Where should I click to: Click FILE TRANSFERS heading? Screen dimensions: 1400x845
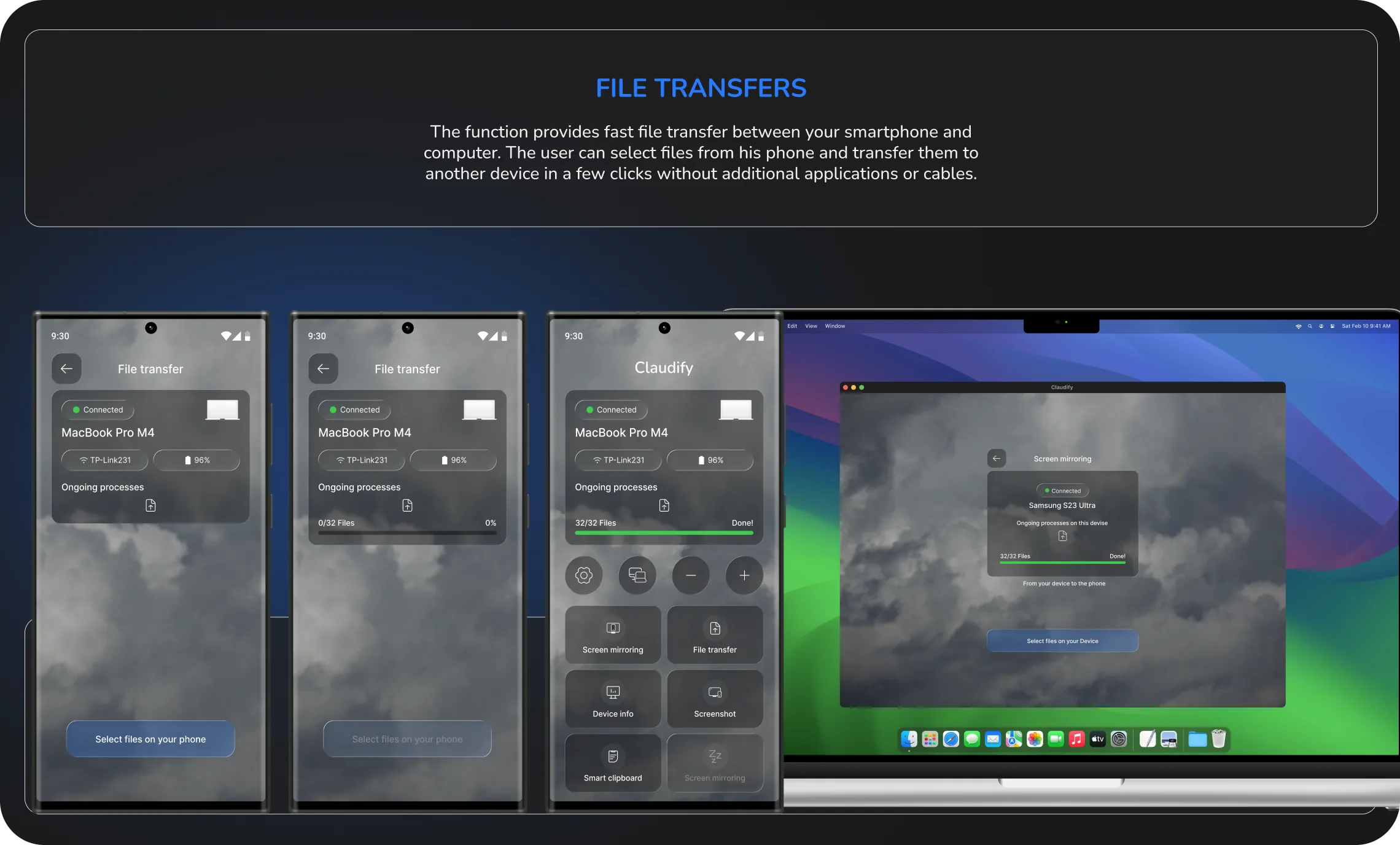(x=701, y=88)
